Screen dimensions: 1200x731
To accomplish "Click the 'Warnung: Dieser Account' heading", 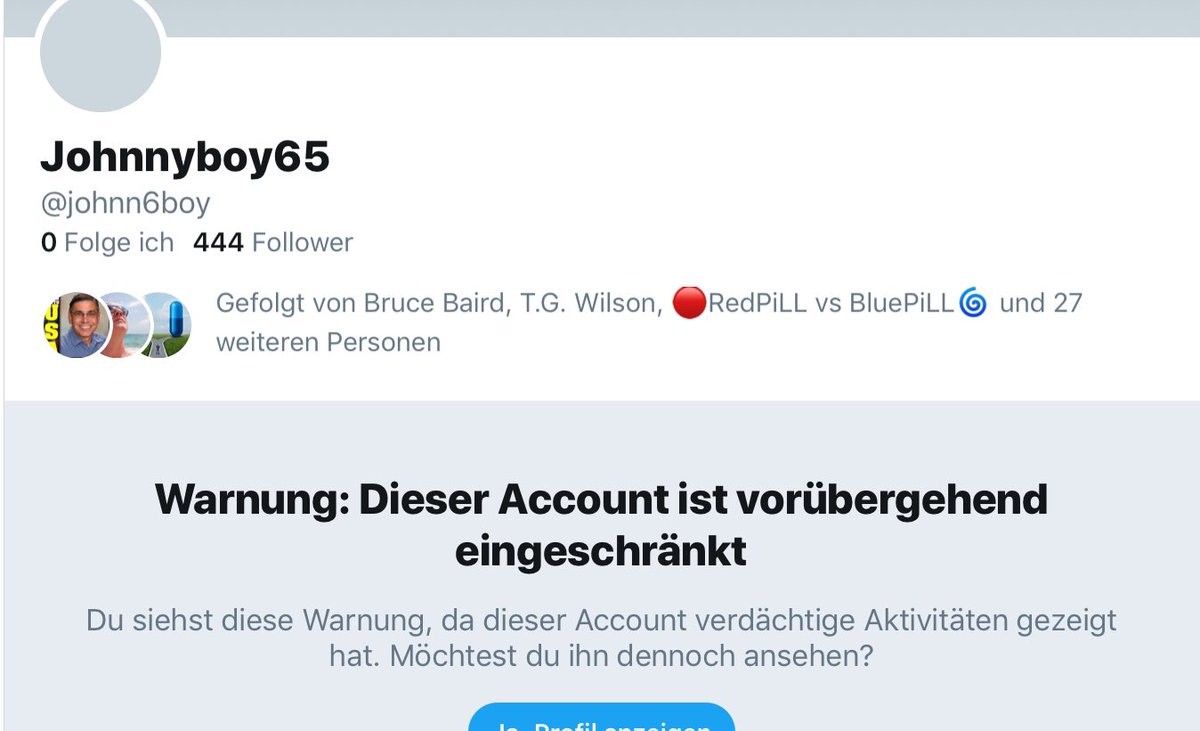I will point(601,499).
